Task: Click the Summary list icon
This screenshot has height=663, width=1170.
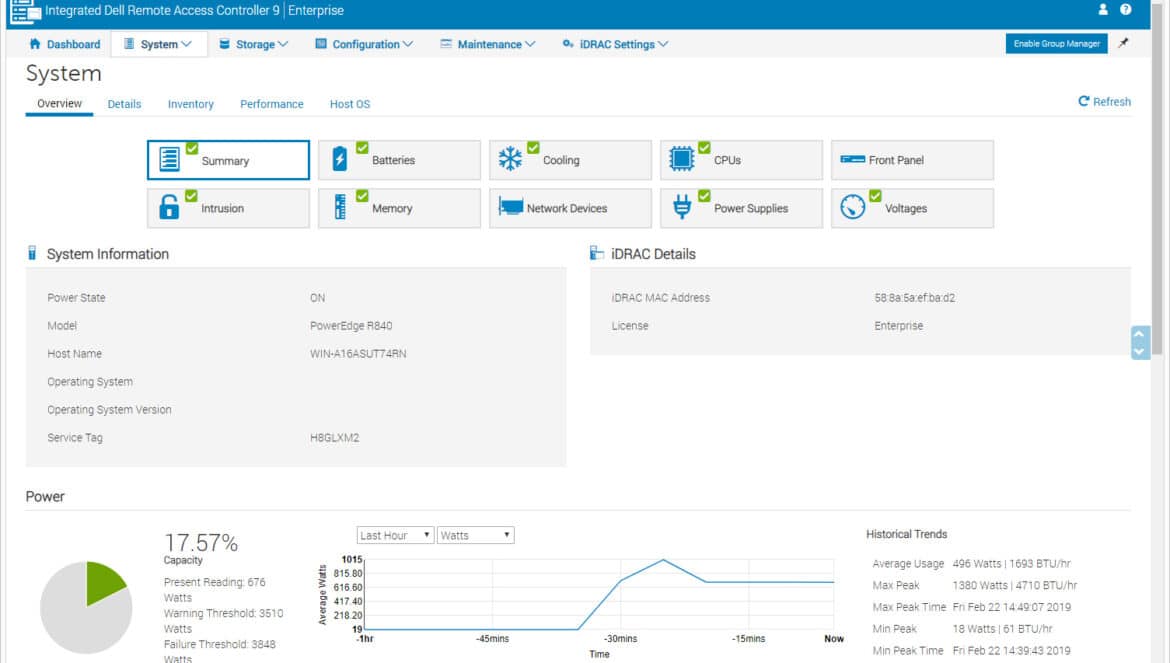Action: pyautogui.click(x=169, y=160)
